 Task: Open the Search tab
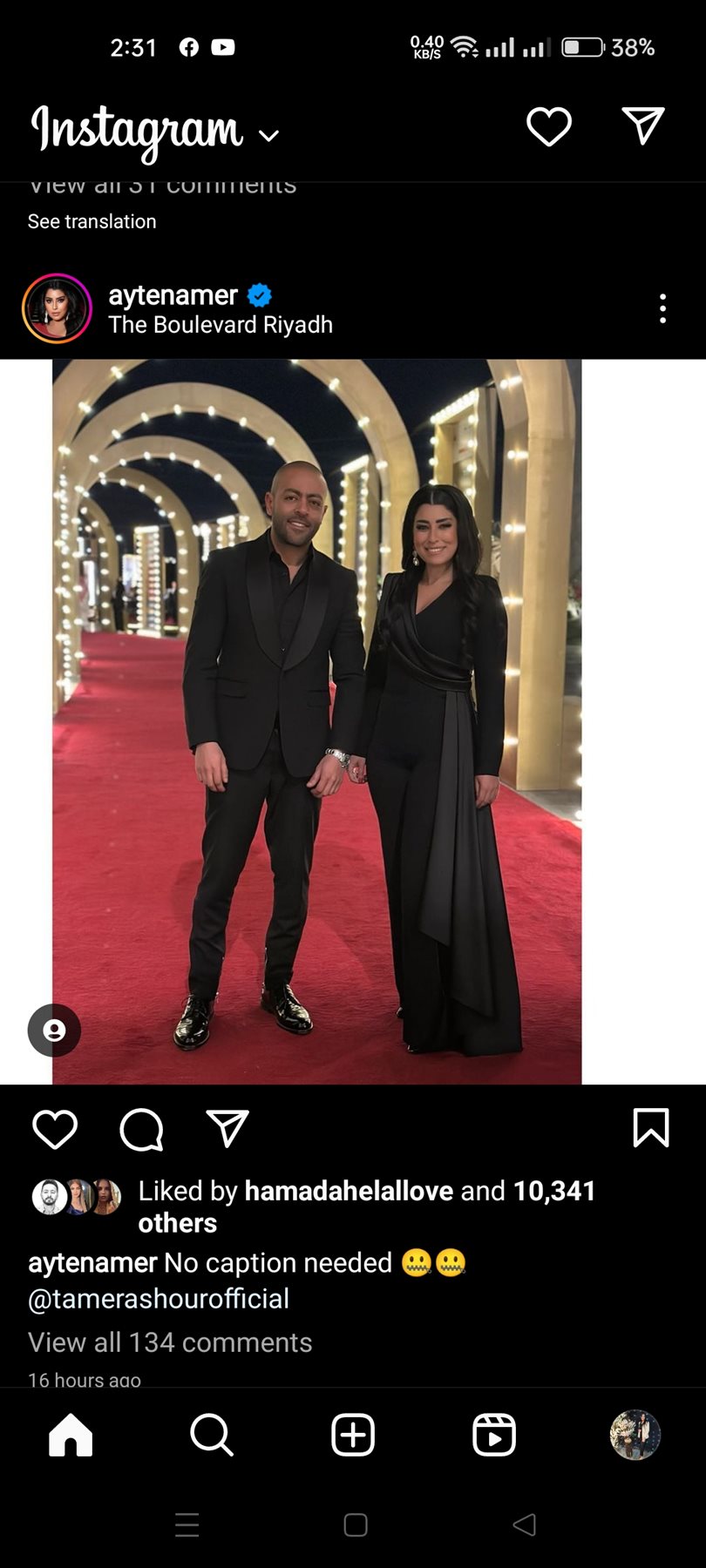click(212, 1435)
